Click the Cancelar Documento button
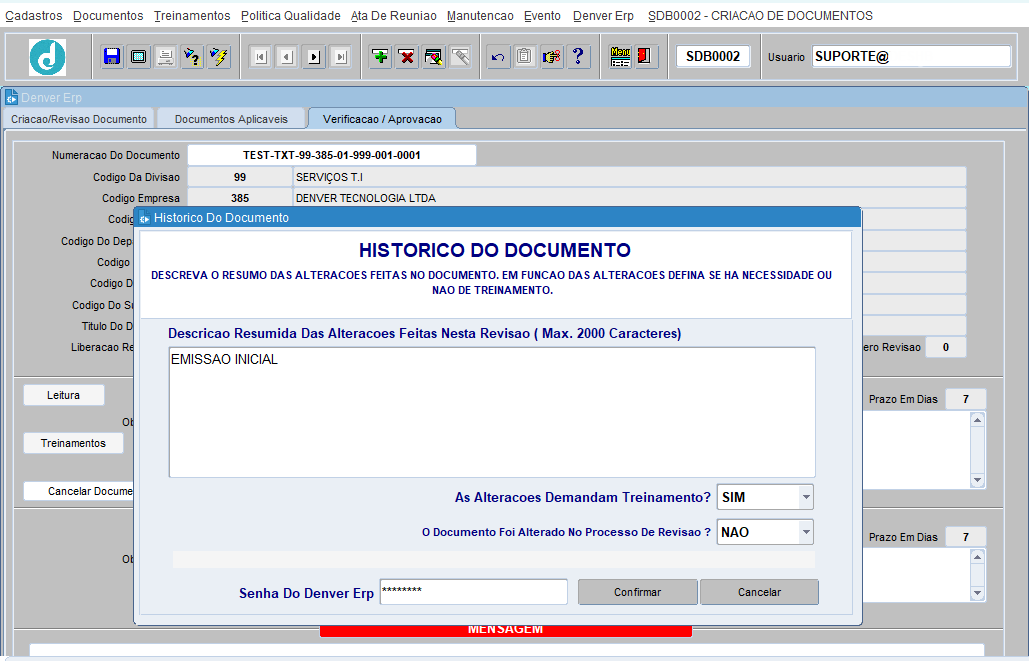 (x=79, y=491)
